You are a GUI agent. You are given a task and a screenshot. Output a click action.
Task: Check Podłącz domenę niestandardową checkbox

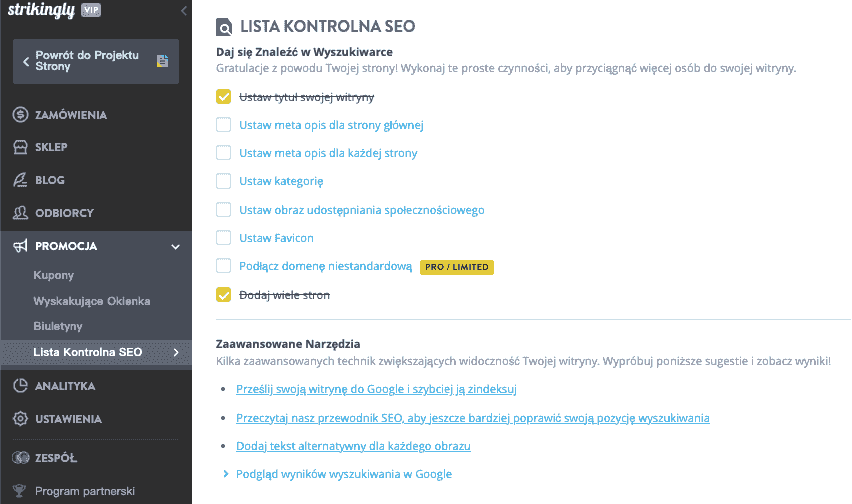pos(223,266)
